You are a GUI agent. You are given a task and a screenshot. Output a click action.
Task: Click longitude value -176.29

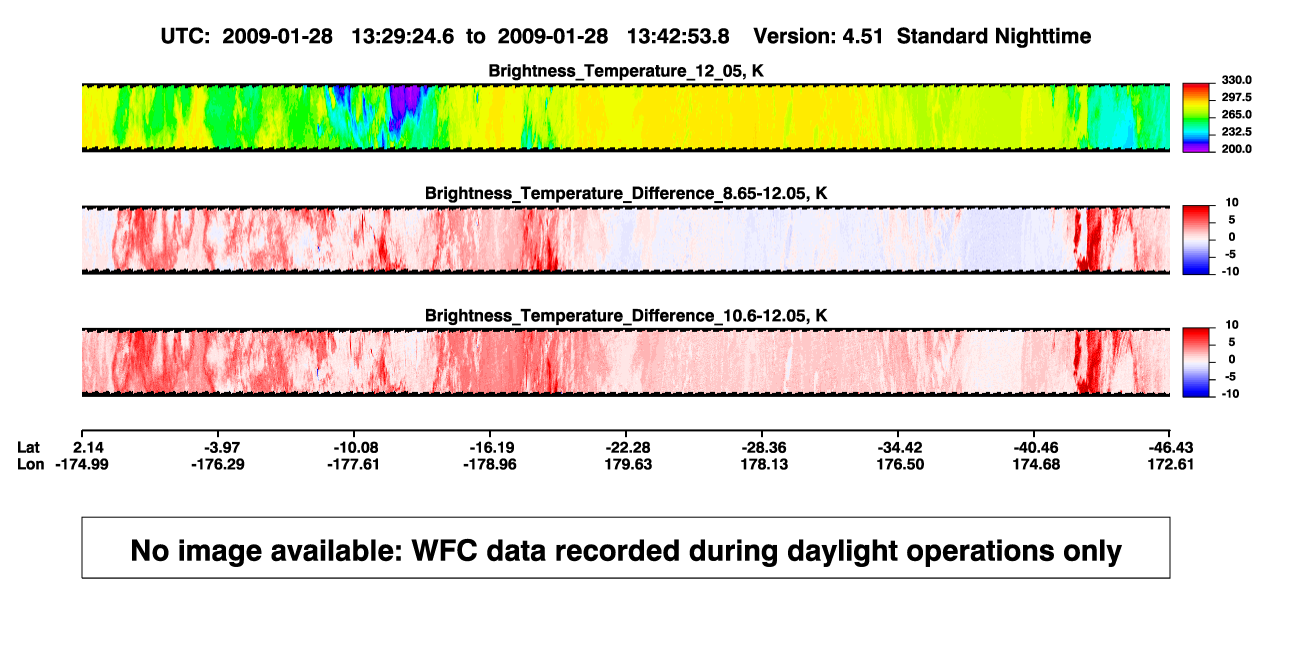tap(217, 464)
